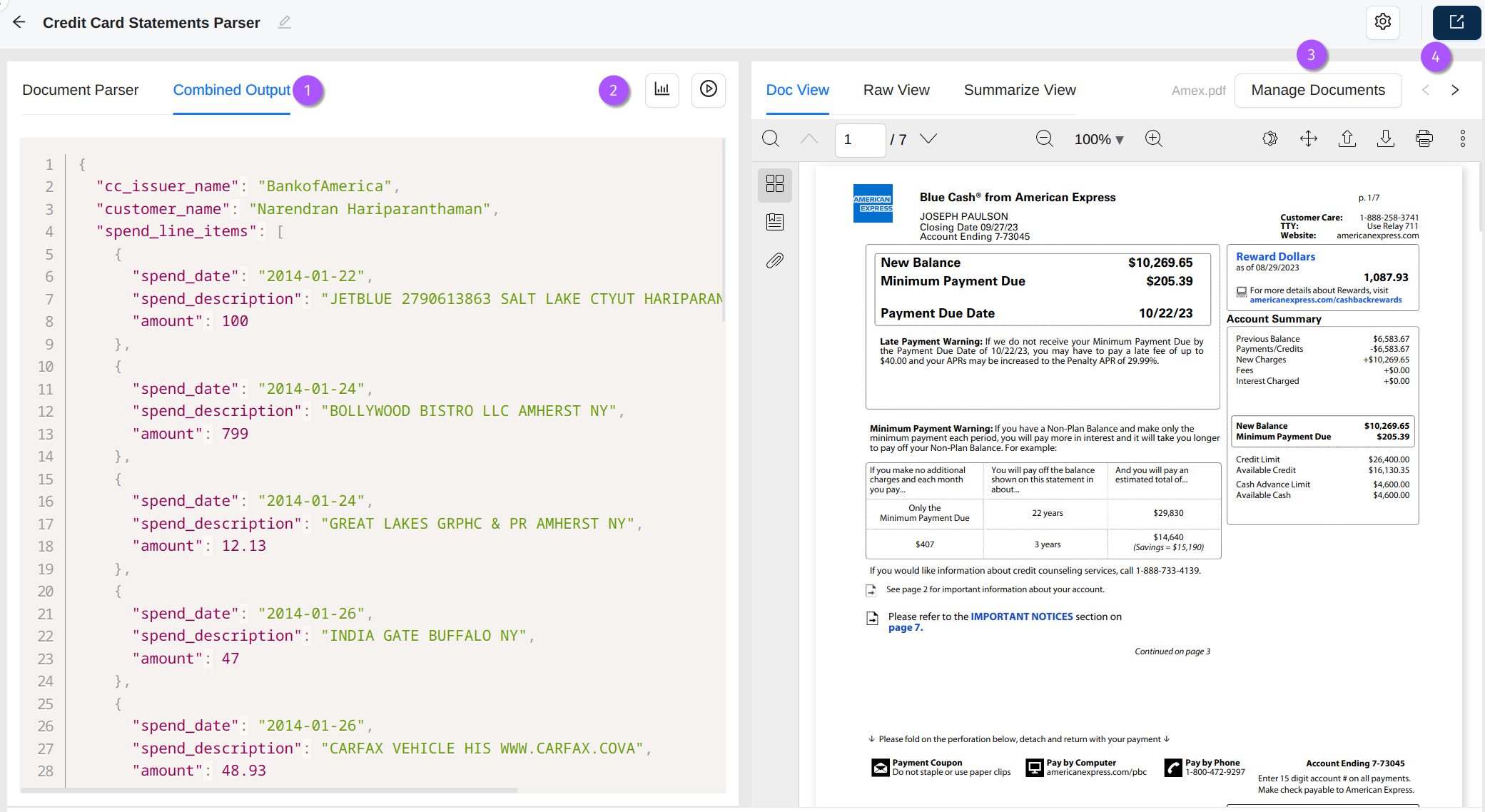
Task: Click the "Narendran Hariparanthaman" value
Action: (x=370, y=209)
